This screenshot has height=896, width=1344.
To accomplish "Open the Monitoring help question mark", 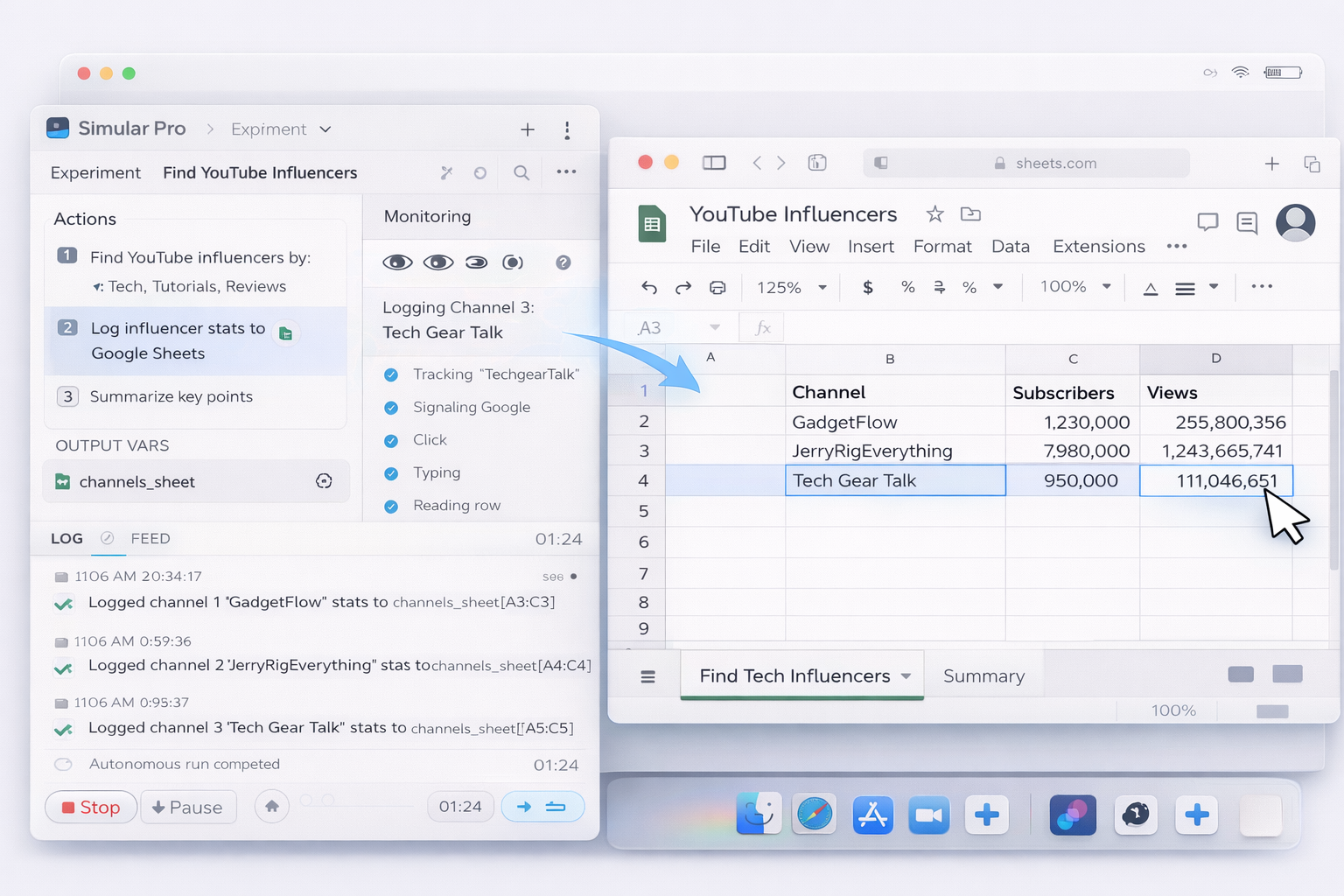I will coord(563,262).
